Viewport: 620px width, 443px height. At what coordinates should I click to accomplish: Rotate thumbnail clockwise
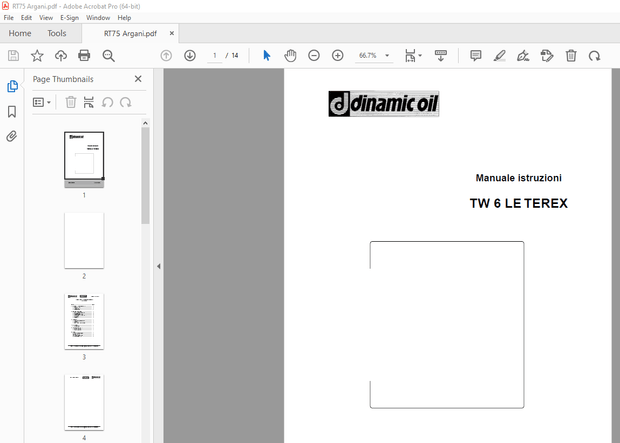coord(126,102)
